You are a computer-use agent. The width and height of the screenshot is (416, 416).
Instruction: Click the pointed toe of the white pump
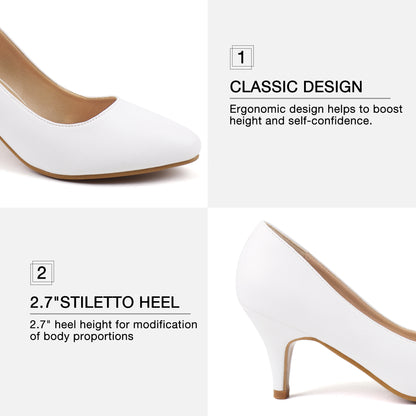[x=180, y=142]
